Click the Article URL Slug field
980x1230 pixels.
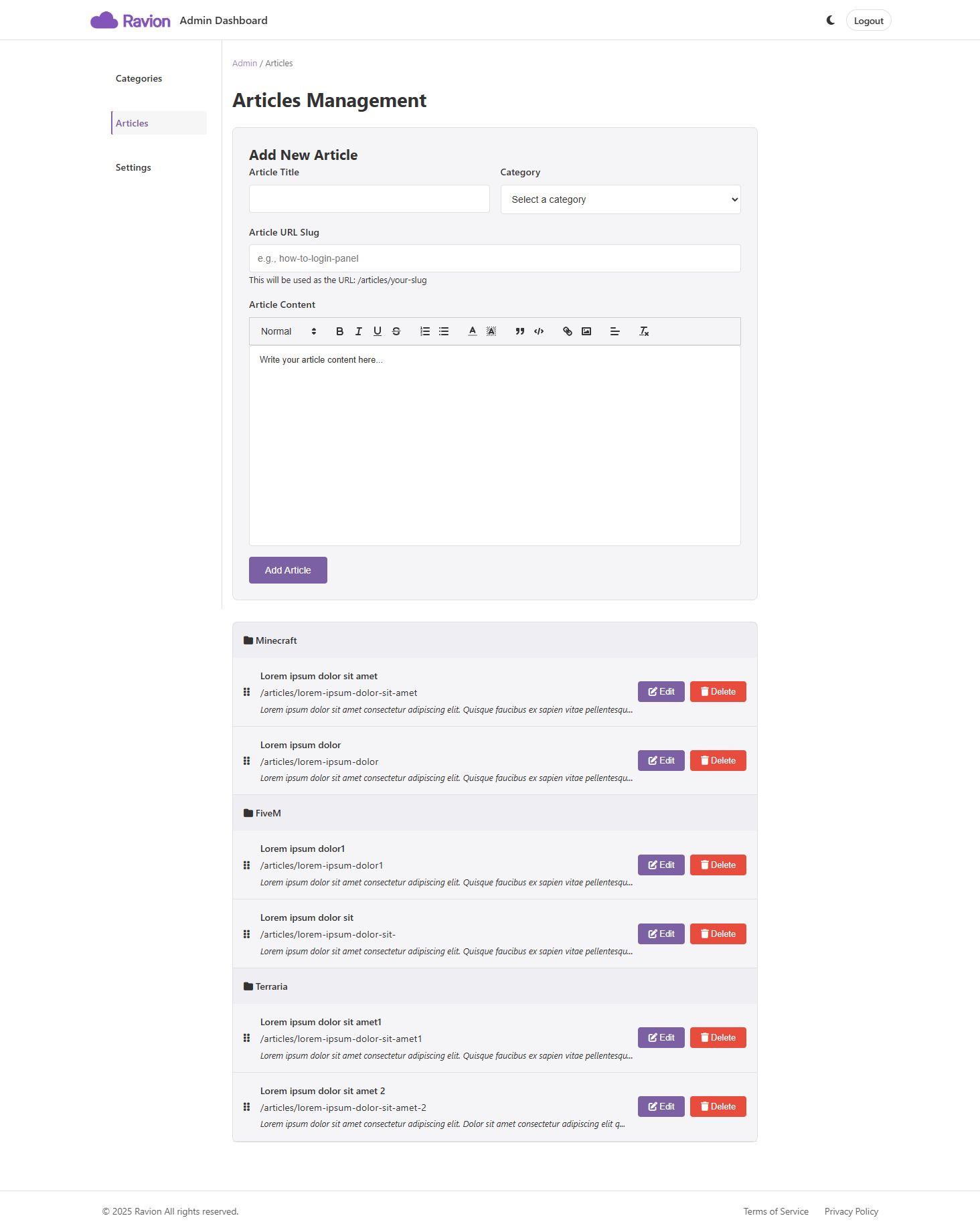(495, 258)
